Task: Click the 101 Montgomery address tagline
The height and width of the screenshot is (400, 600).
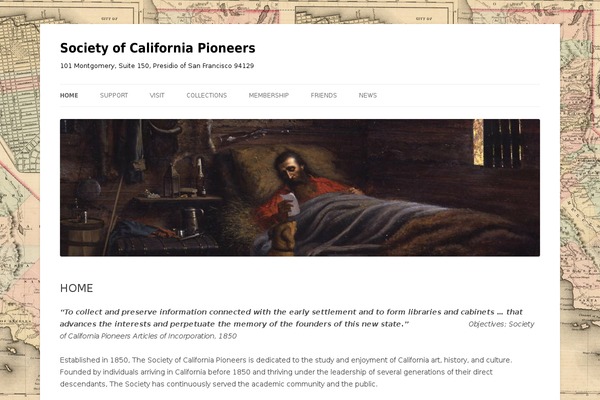Action: 157,66
